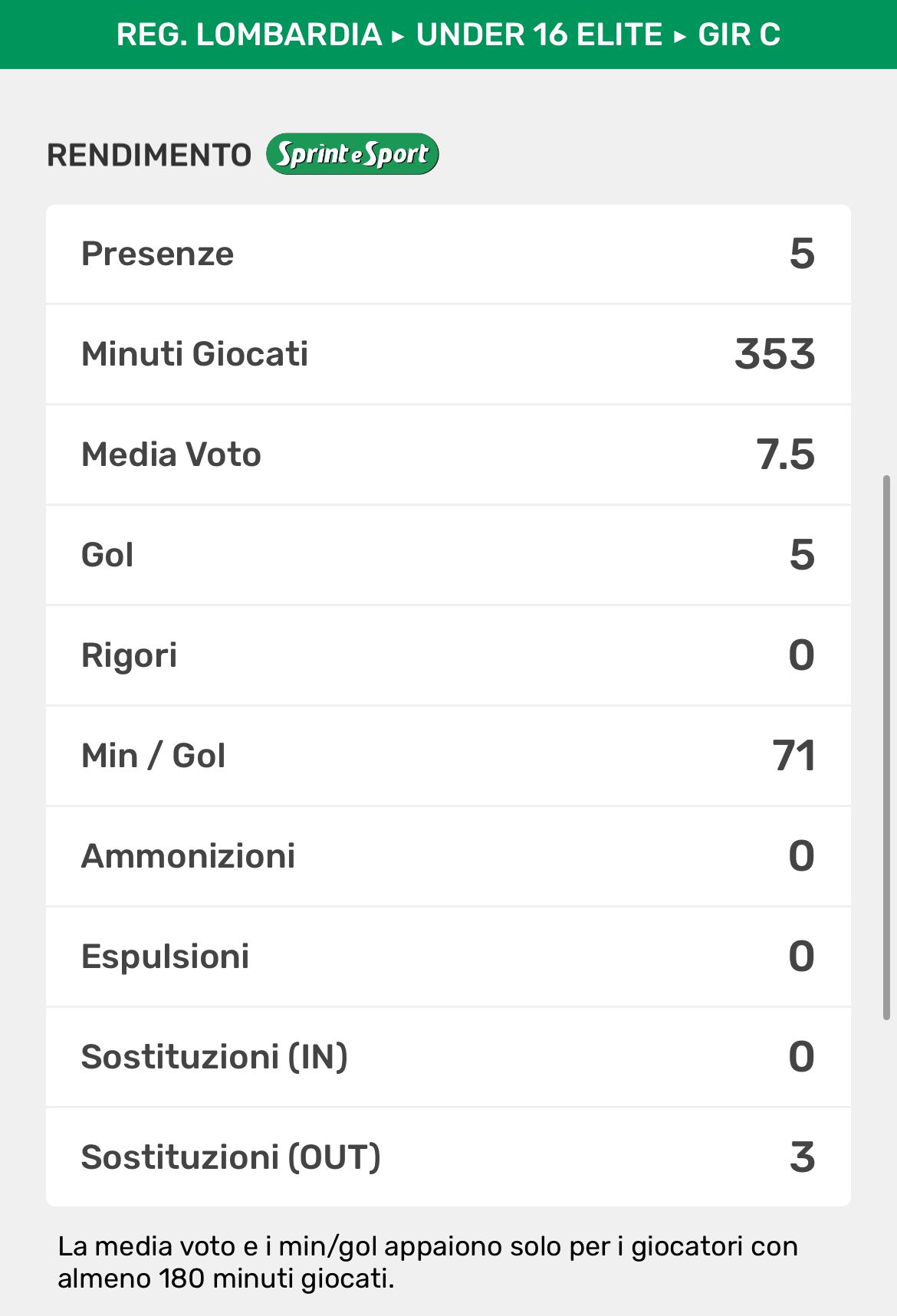Select the Sostituzioni (OUT) row
Image resolution: width=897 pixels, height=1316 pixels.
pos(448,1158)
